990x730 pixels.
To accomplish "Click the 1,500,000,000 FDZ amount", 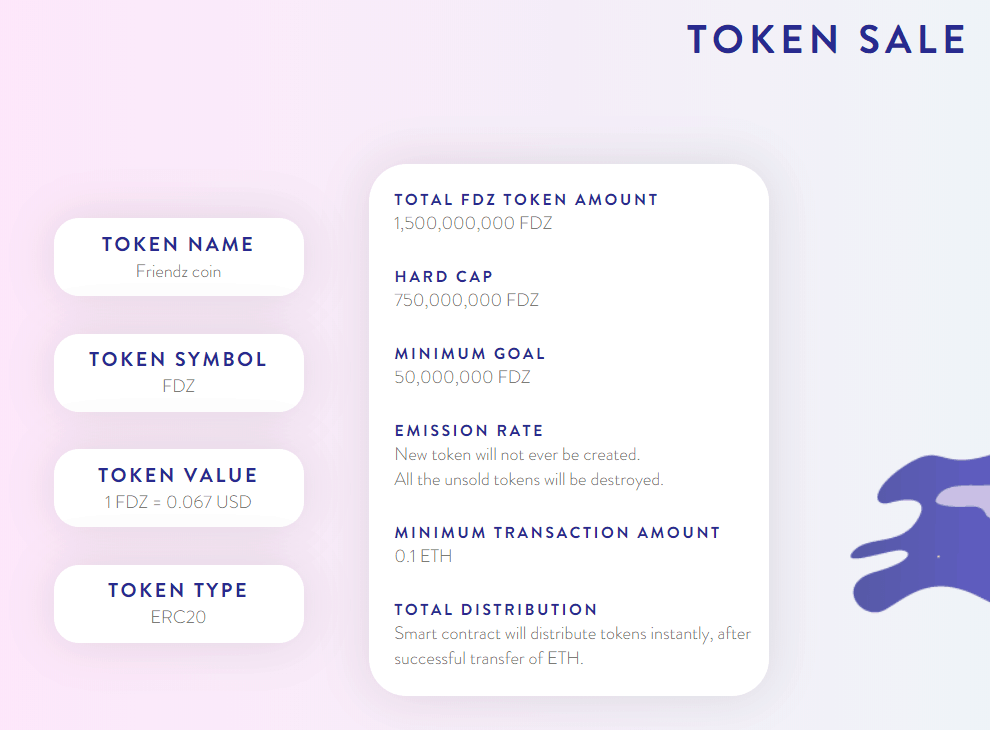I will (473, 223).
